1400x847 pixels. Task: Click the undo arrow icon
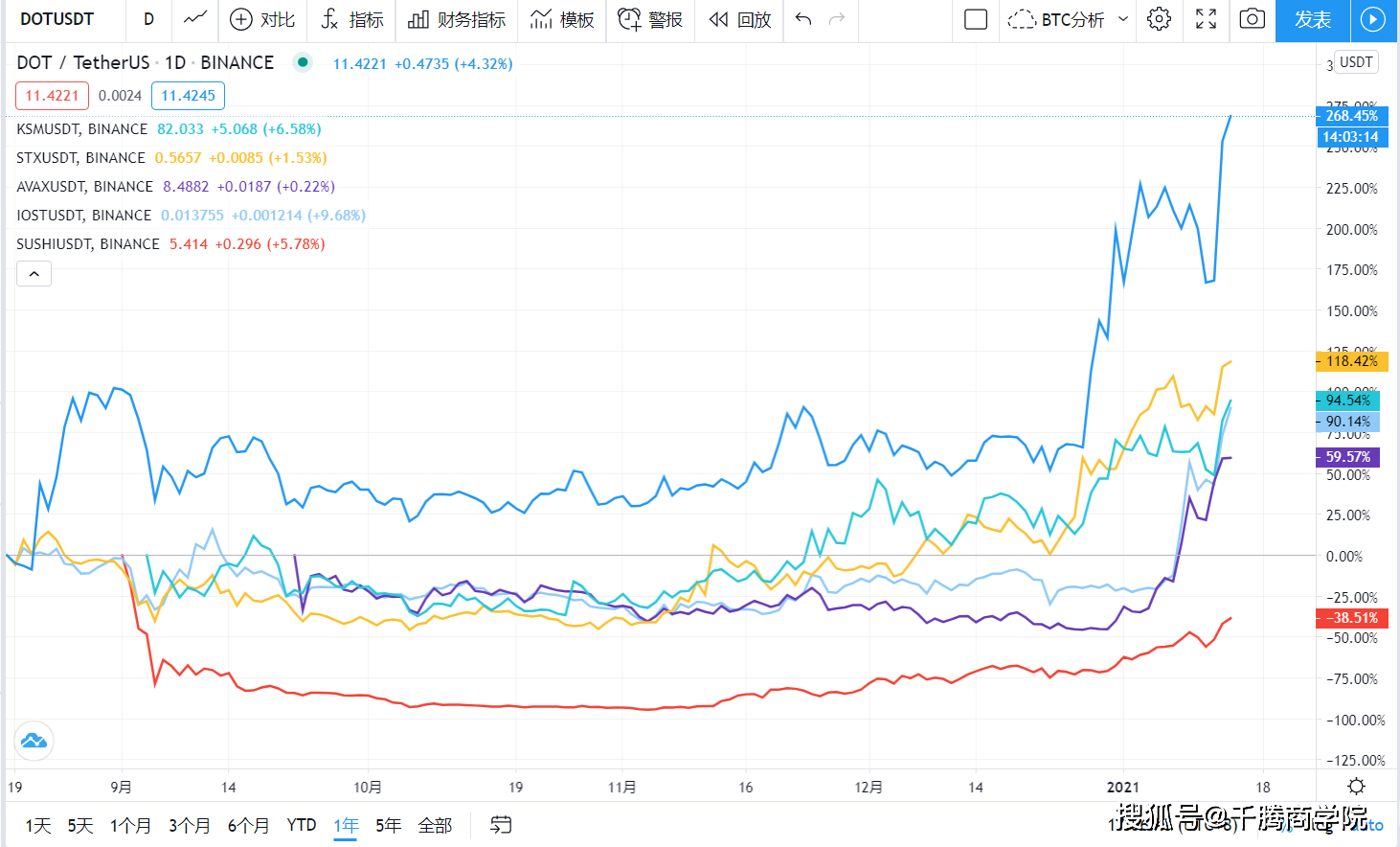click(x=803, y=19)
